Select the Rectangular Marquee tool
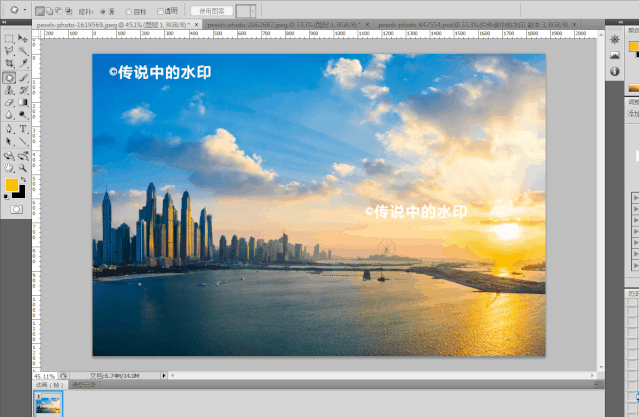 pos(9,38)
